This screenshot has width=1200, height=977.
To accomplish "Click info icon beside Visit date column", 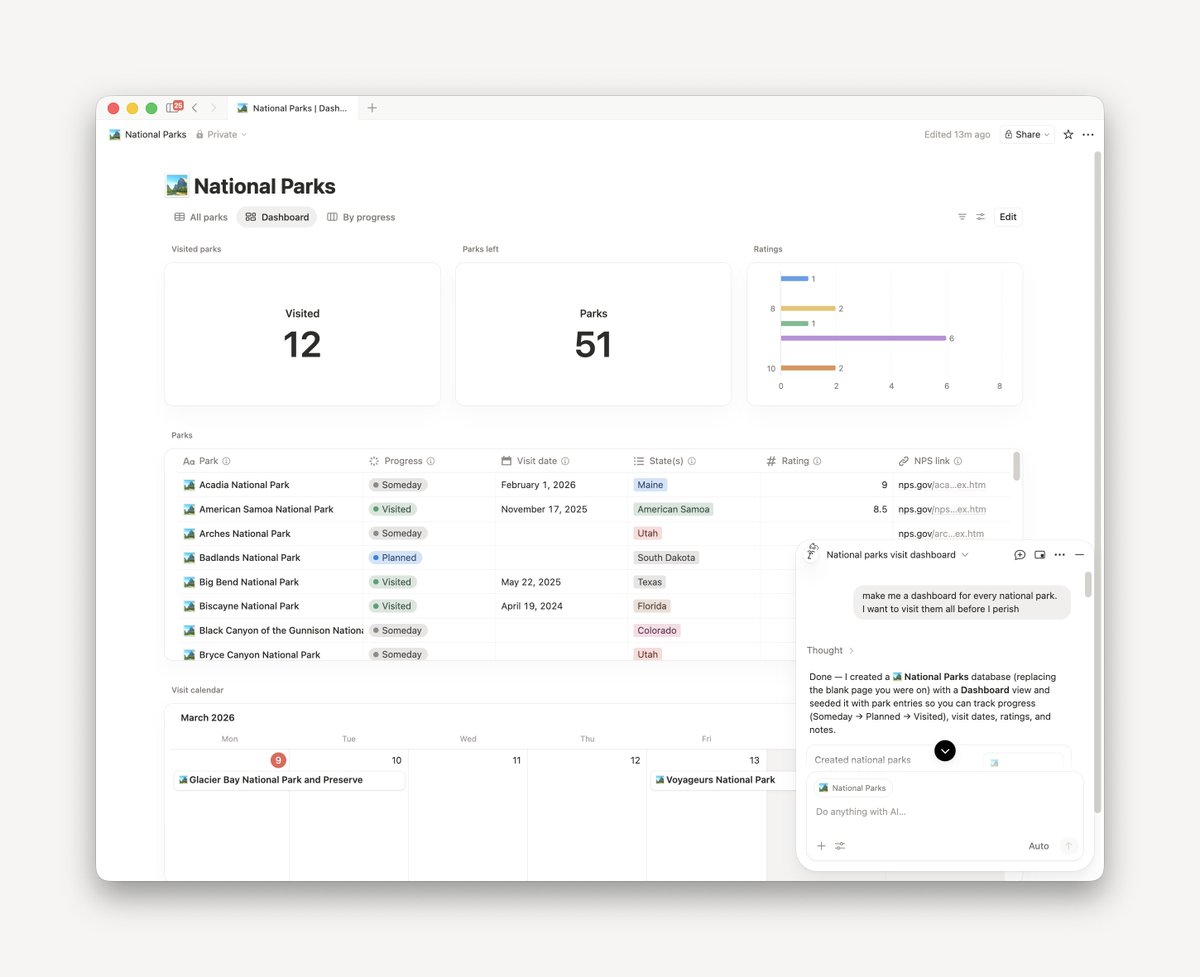I will [x=565, y=461].
